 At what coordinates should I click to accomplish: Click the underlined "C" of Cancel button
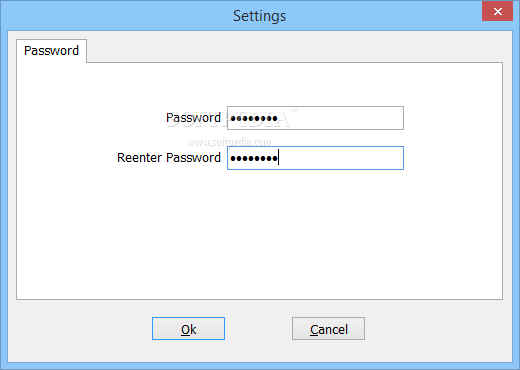314,330
